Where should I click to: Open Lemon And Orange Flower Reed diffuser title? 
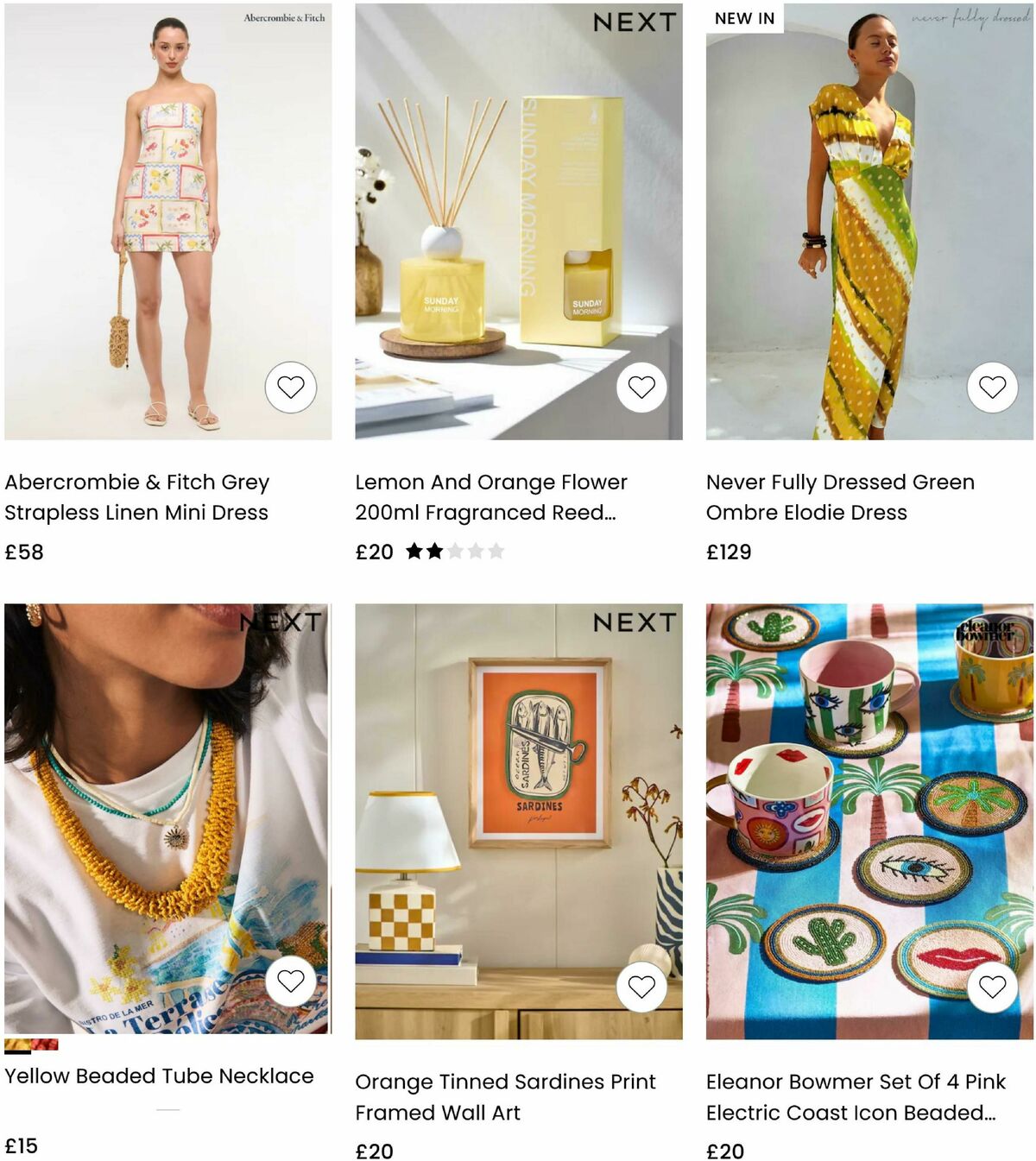click(x=491, y=497)
